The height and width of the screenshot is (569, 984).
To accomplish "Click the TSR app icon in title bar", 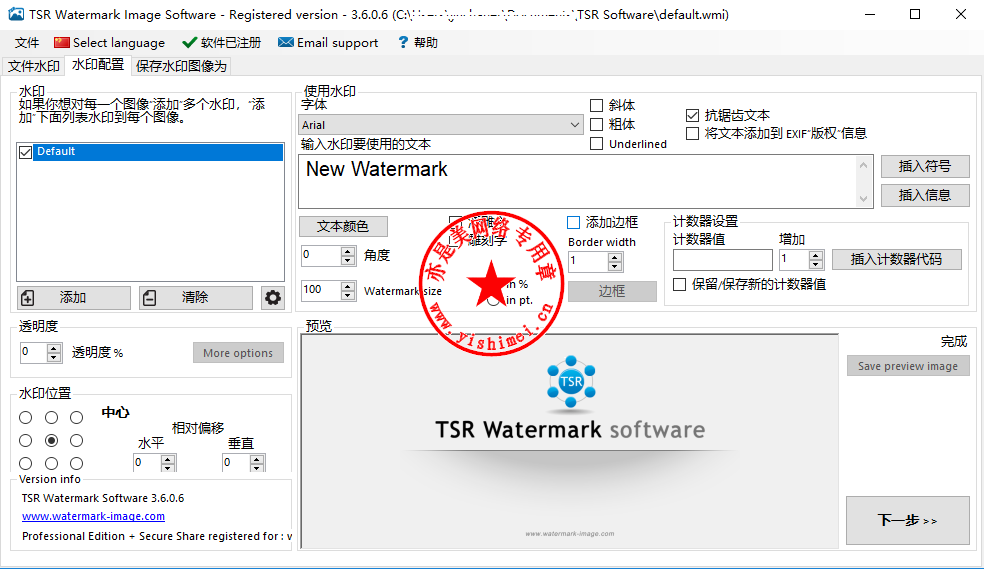I will (16, 14).
